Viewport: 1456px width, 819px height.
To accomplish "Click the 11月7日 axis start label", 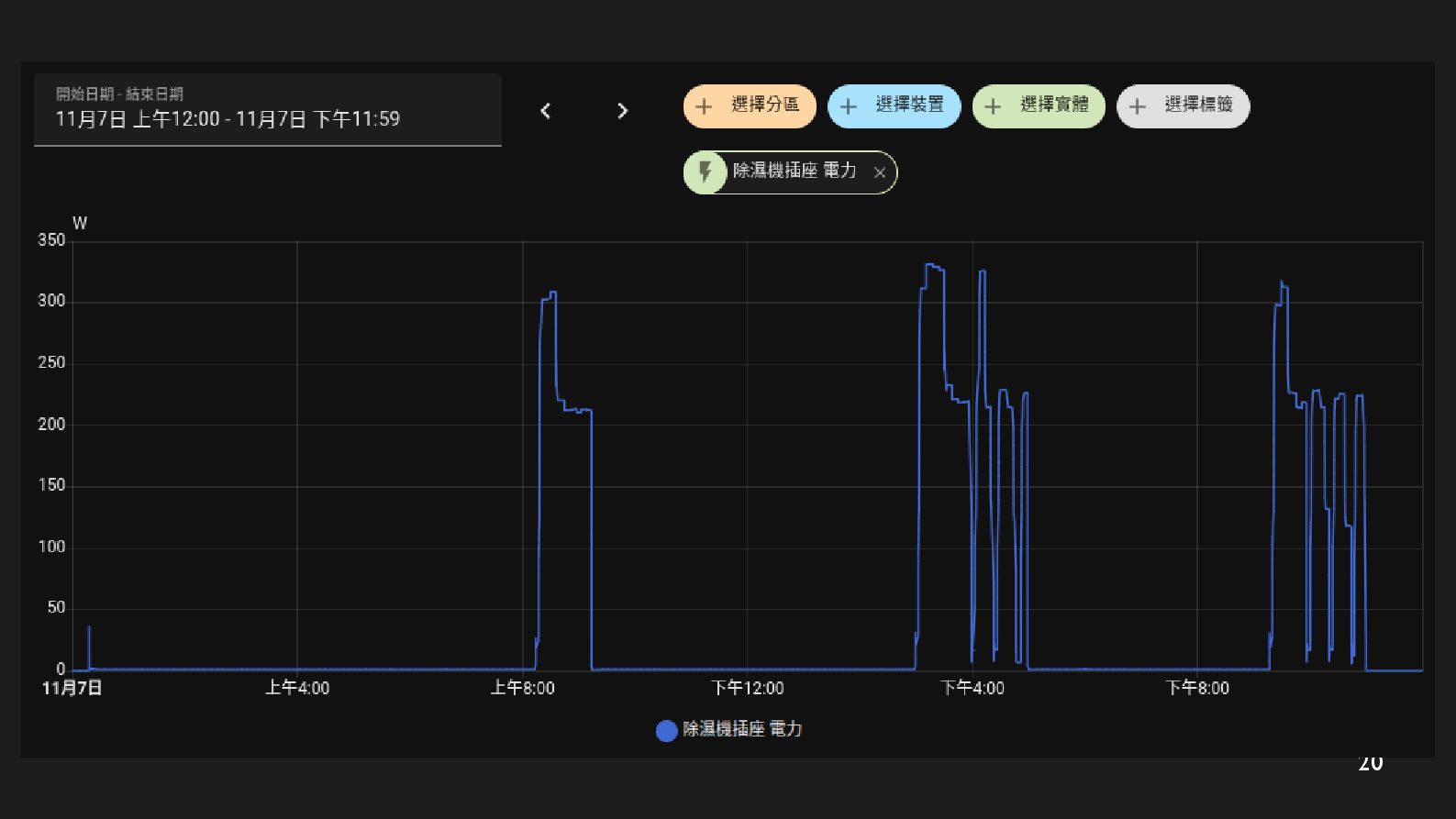I will (72, 688).
